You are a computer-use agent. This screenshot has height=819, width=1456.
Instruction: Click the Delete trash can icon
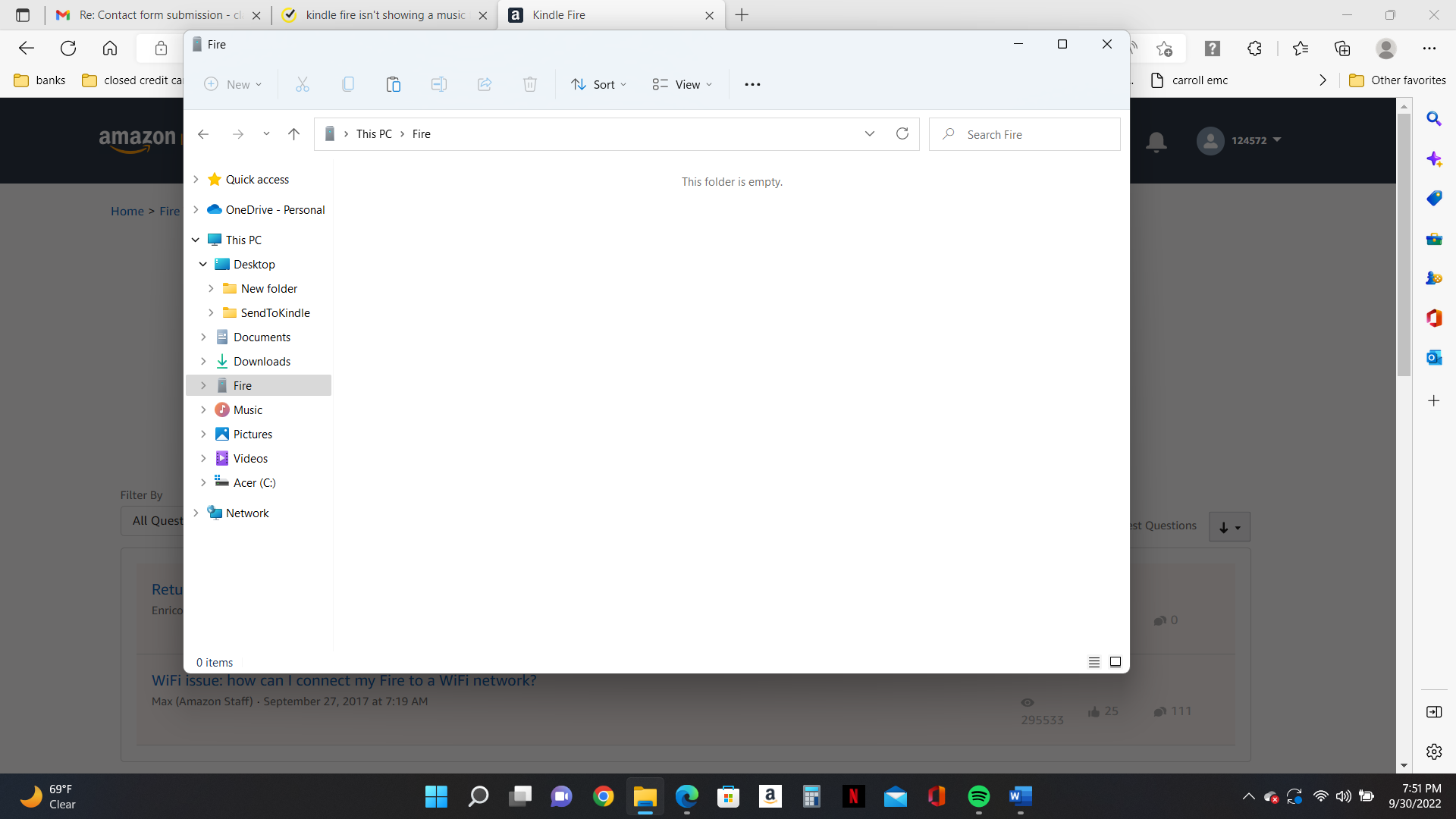[529, 84]
